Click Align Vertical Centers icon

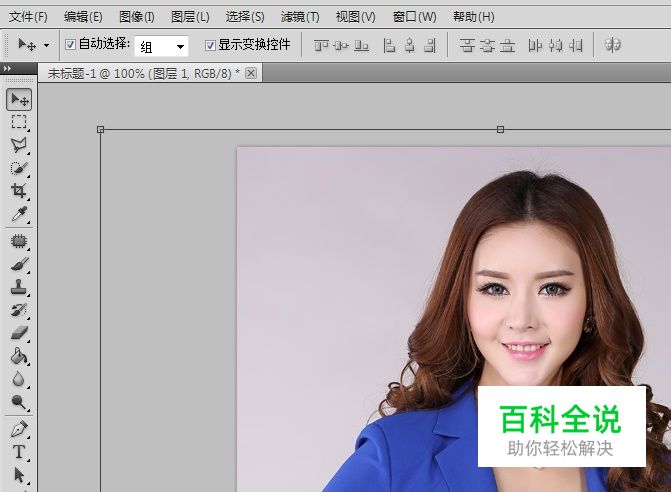tap(341, 45)
